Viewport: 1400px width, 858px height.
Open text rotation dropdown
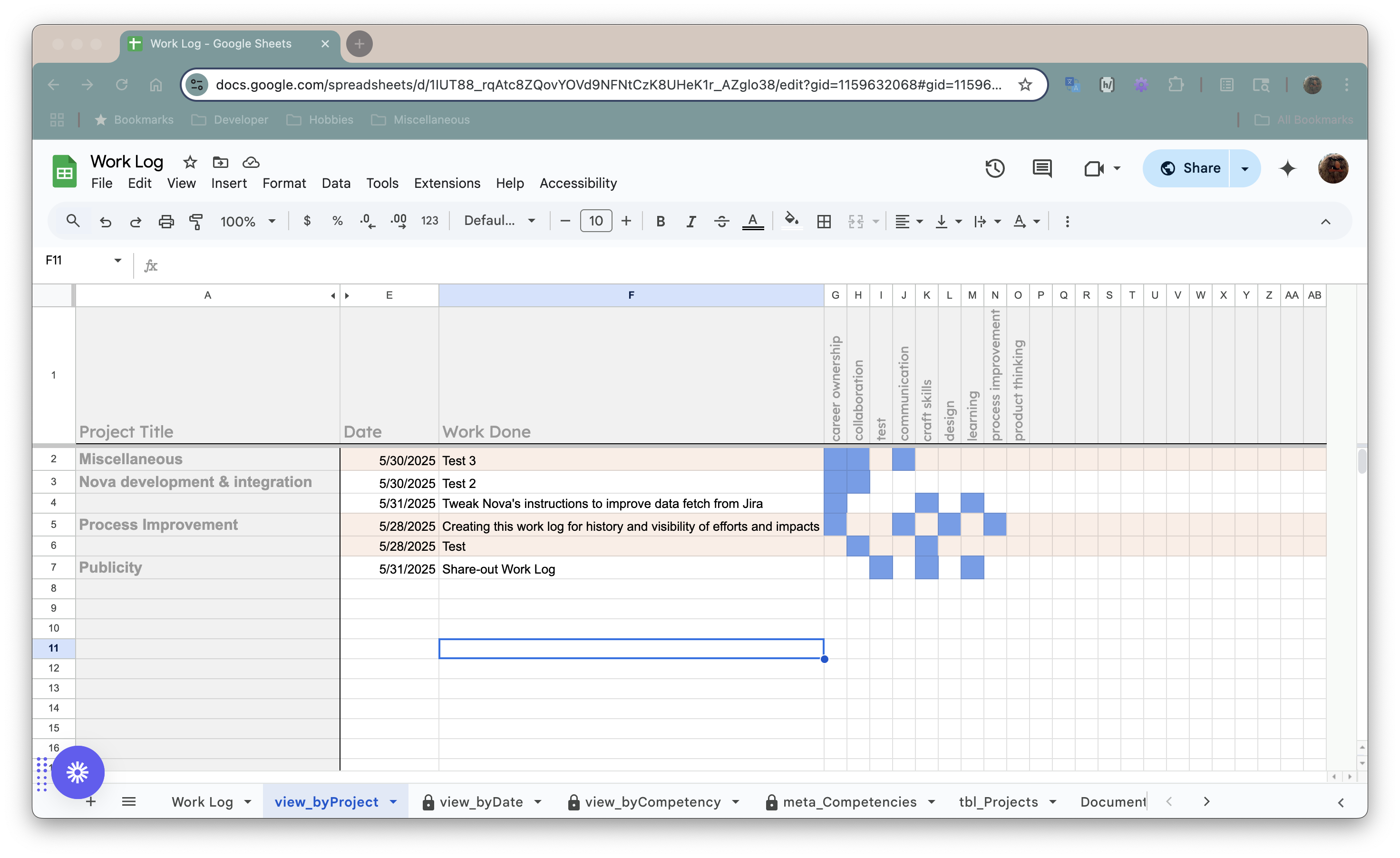[1026, 221]
